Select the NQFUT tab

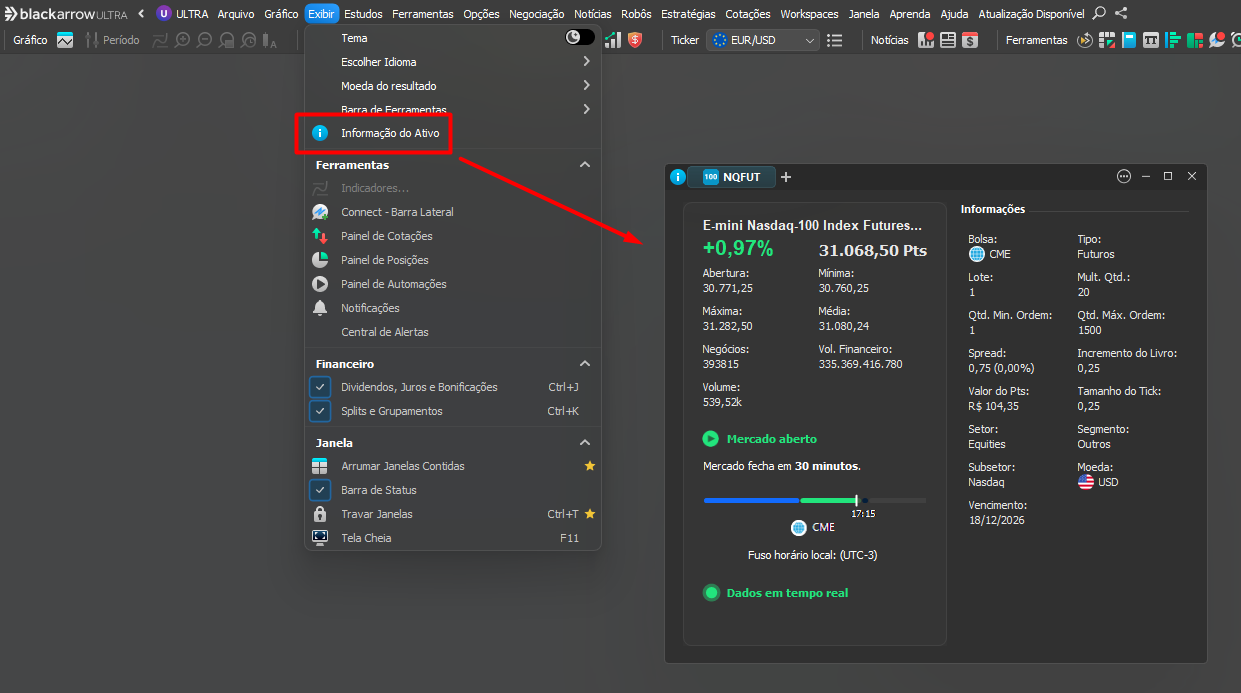point(731,177)
